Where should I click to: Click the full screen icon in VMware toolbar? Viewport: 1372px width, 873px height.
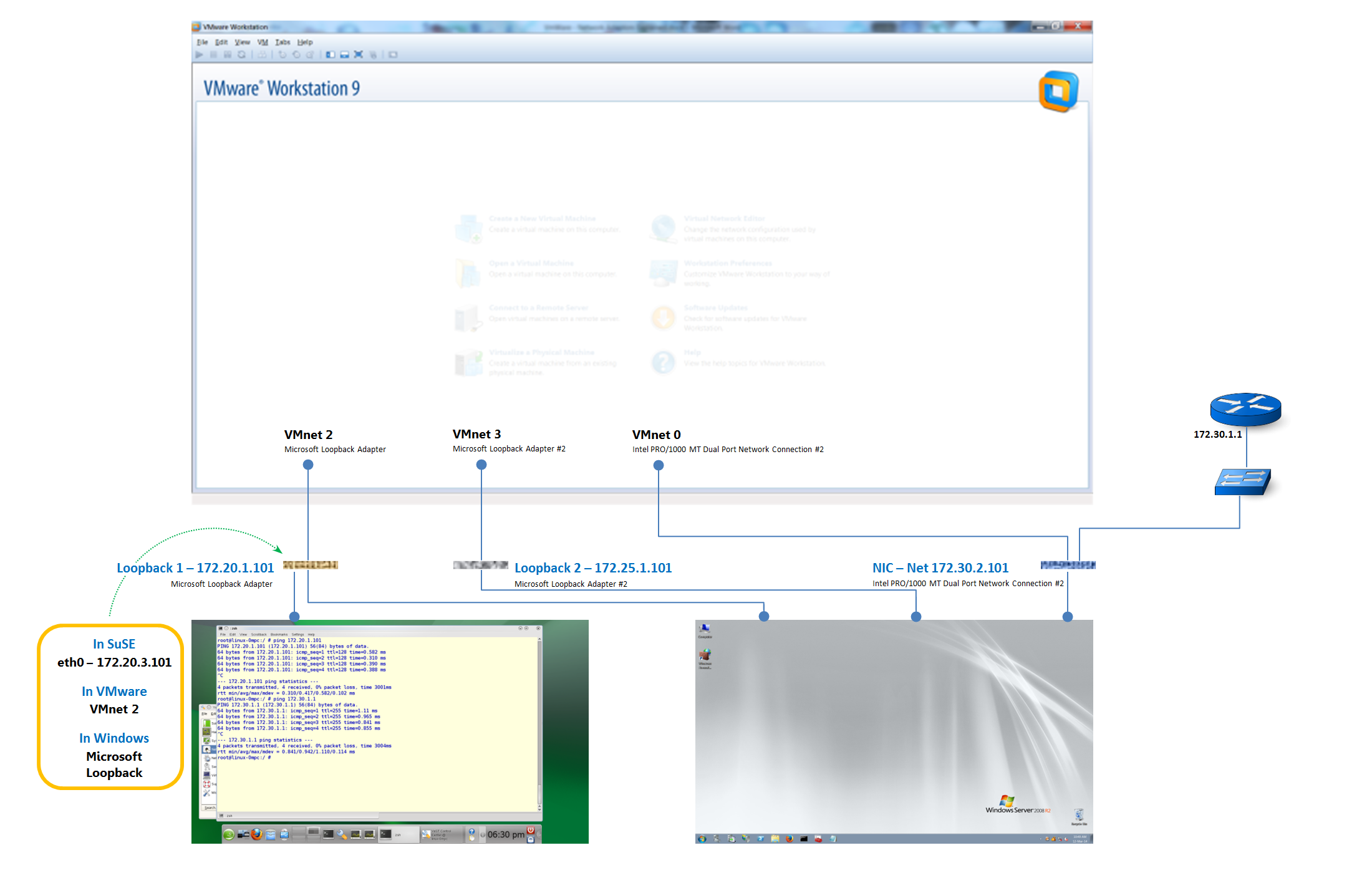click(x=358, y=55)
